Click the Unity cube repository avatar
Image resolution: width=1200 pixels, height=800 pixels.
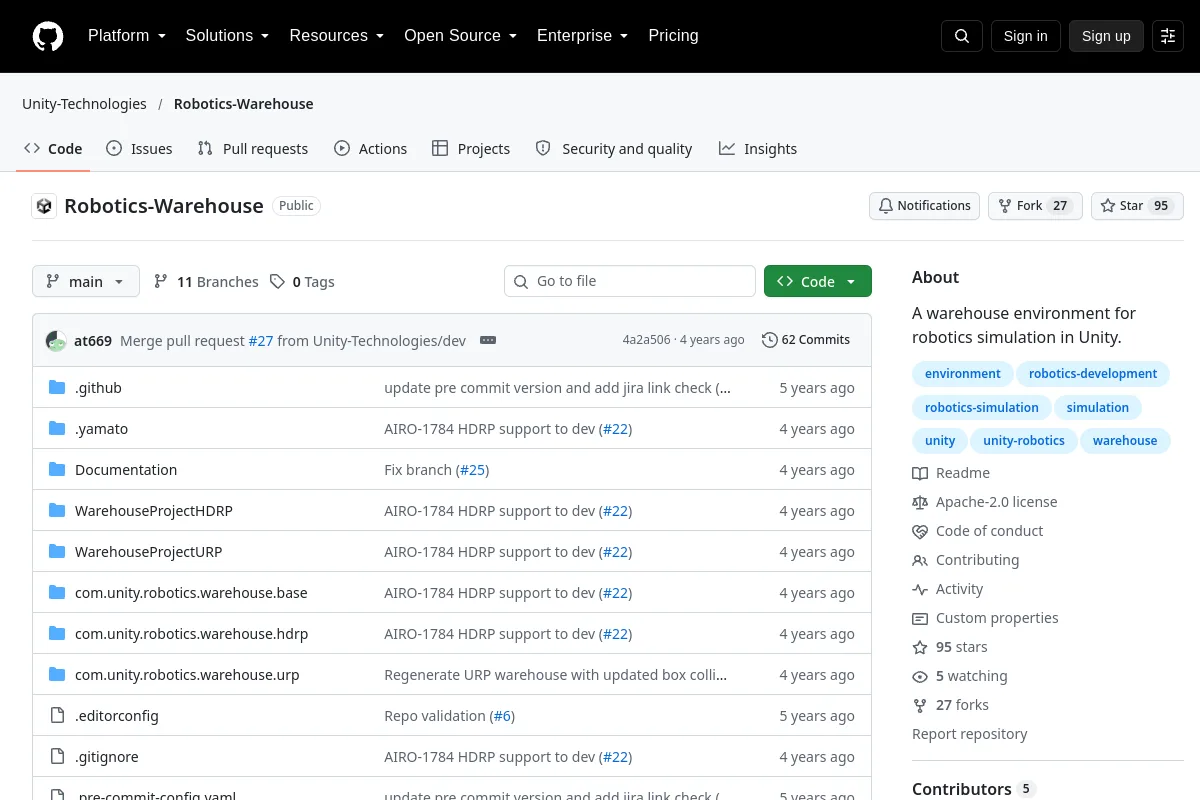pos(44,206)
